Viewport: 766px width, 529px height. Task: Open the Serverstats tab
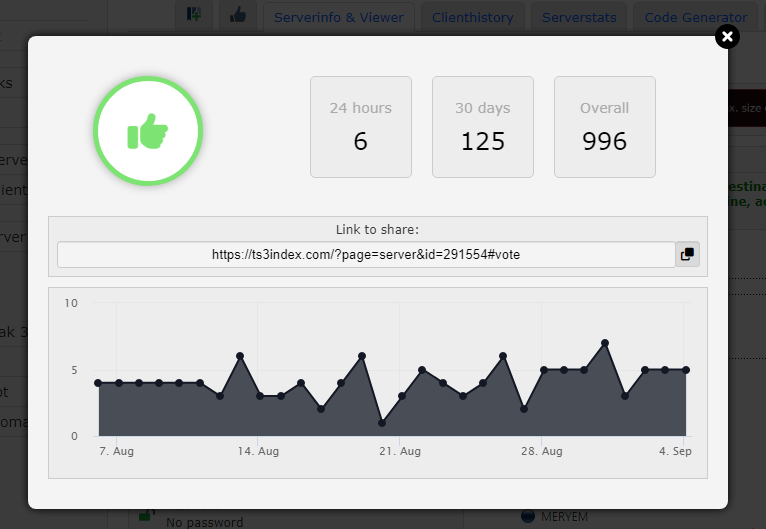579,17
